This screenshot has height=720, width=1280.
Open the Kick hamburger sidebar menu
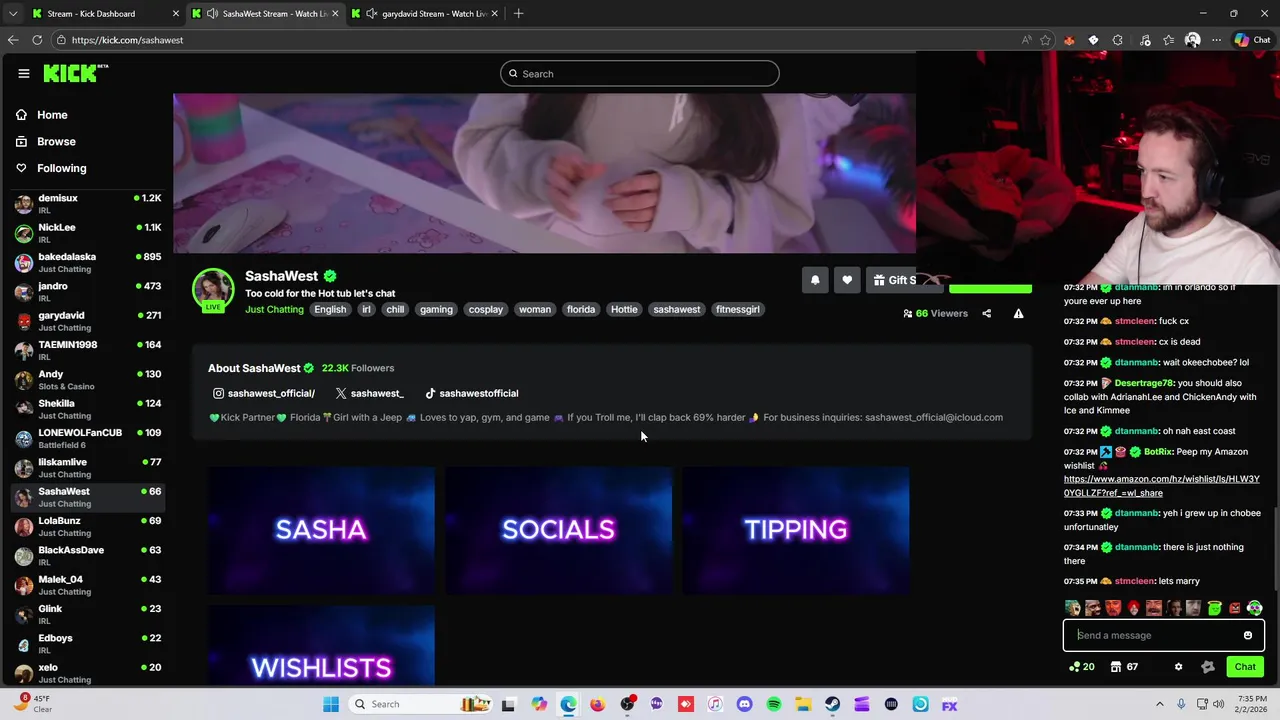coord(24,73)
